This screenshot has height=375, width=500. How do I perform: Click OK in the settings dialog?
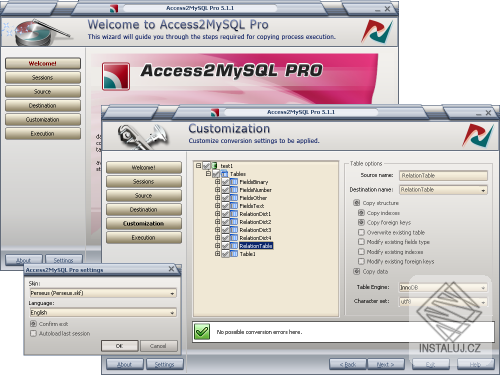119,346
